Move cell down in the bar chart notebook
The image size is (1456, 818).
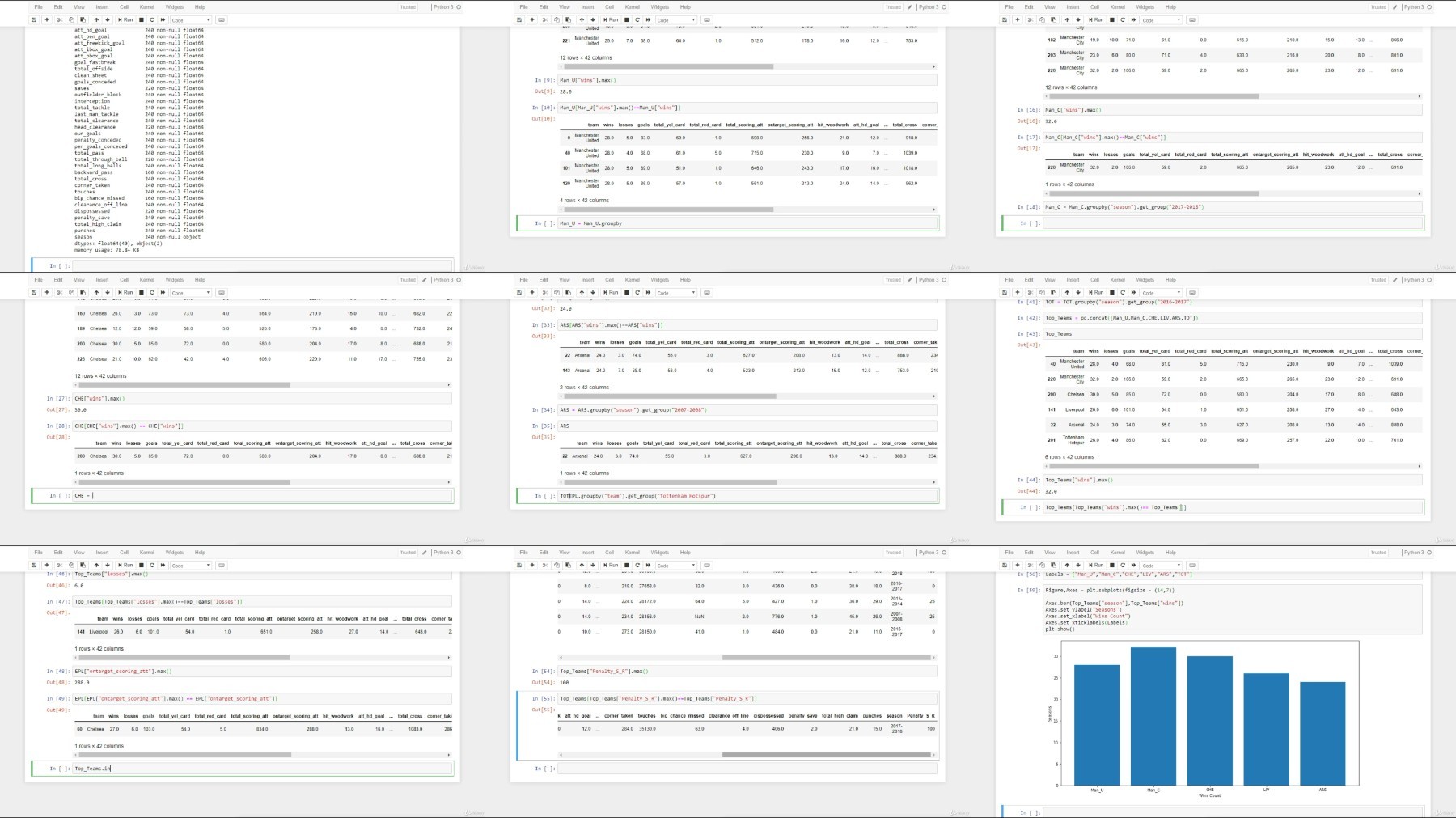[x=1078, y=565]
